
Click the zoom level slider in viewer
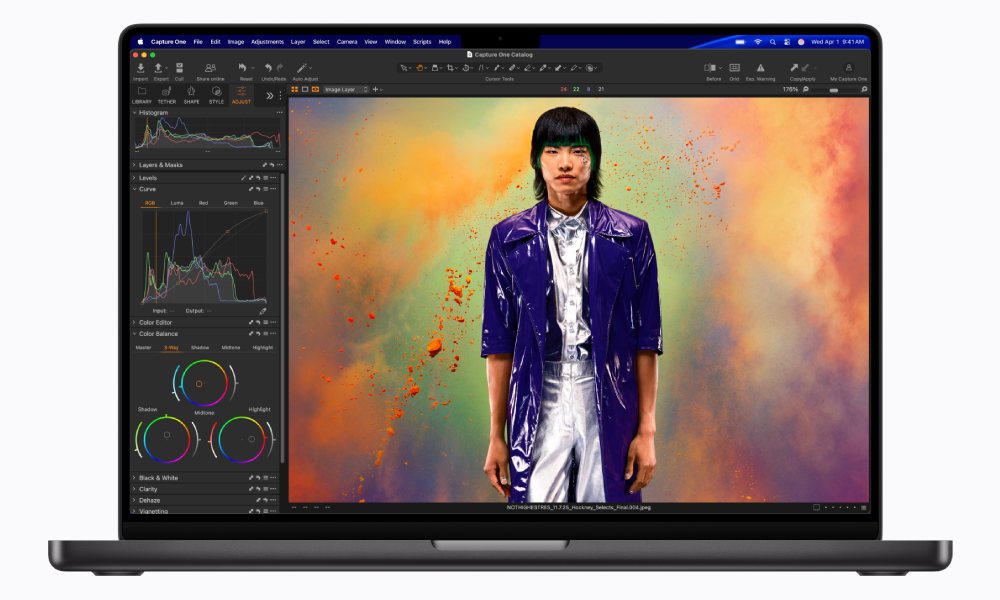click(x=832, y=89)
